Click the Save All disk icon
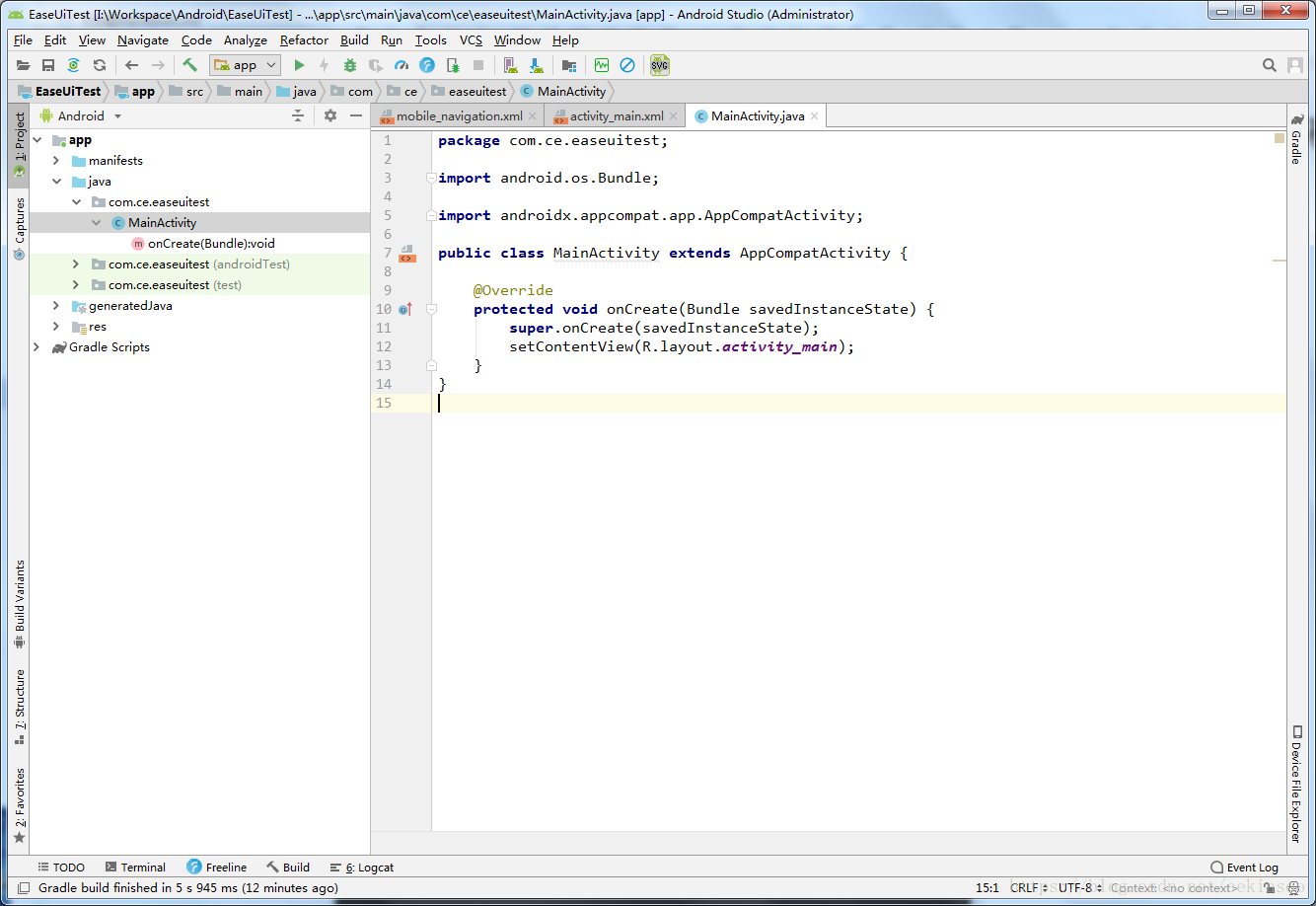The image size is (1316, 906). click(x=48, y=65)
